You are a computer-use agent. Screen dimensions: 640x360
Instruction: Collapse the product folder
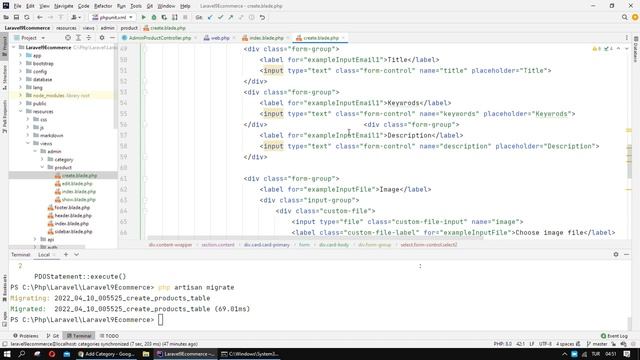pos(42,167)
